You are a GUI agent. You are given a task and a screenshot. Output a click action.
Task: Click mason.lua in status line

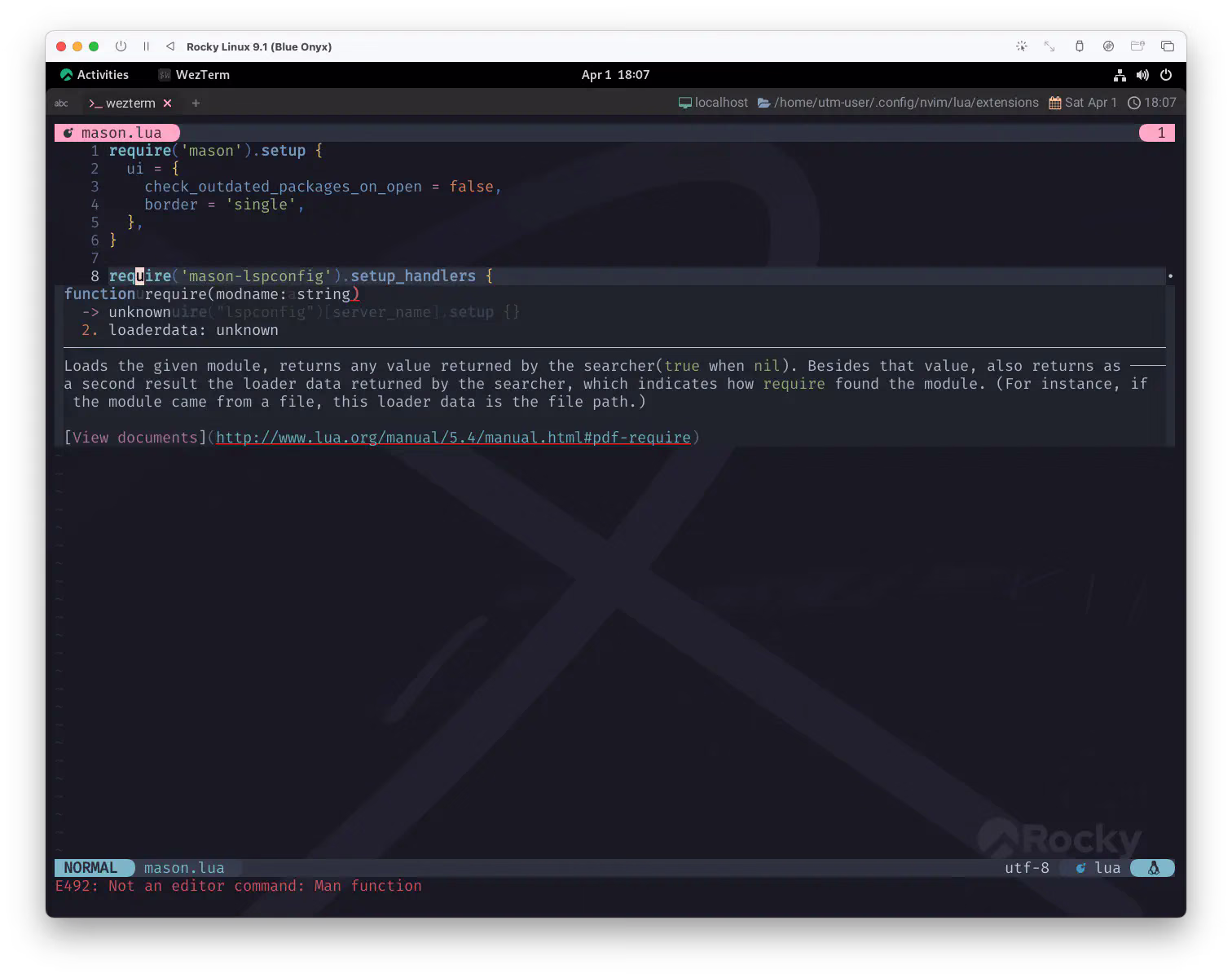[x=184, y=868]
